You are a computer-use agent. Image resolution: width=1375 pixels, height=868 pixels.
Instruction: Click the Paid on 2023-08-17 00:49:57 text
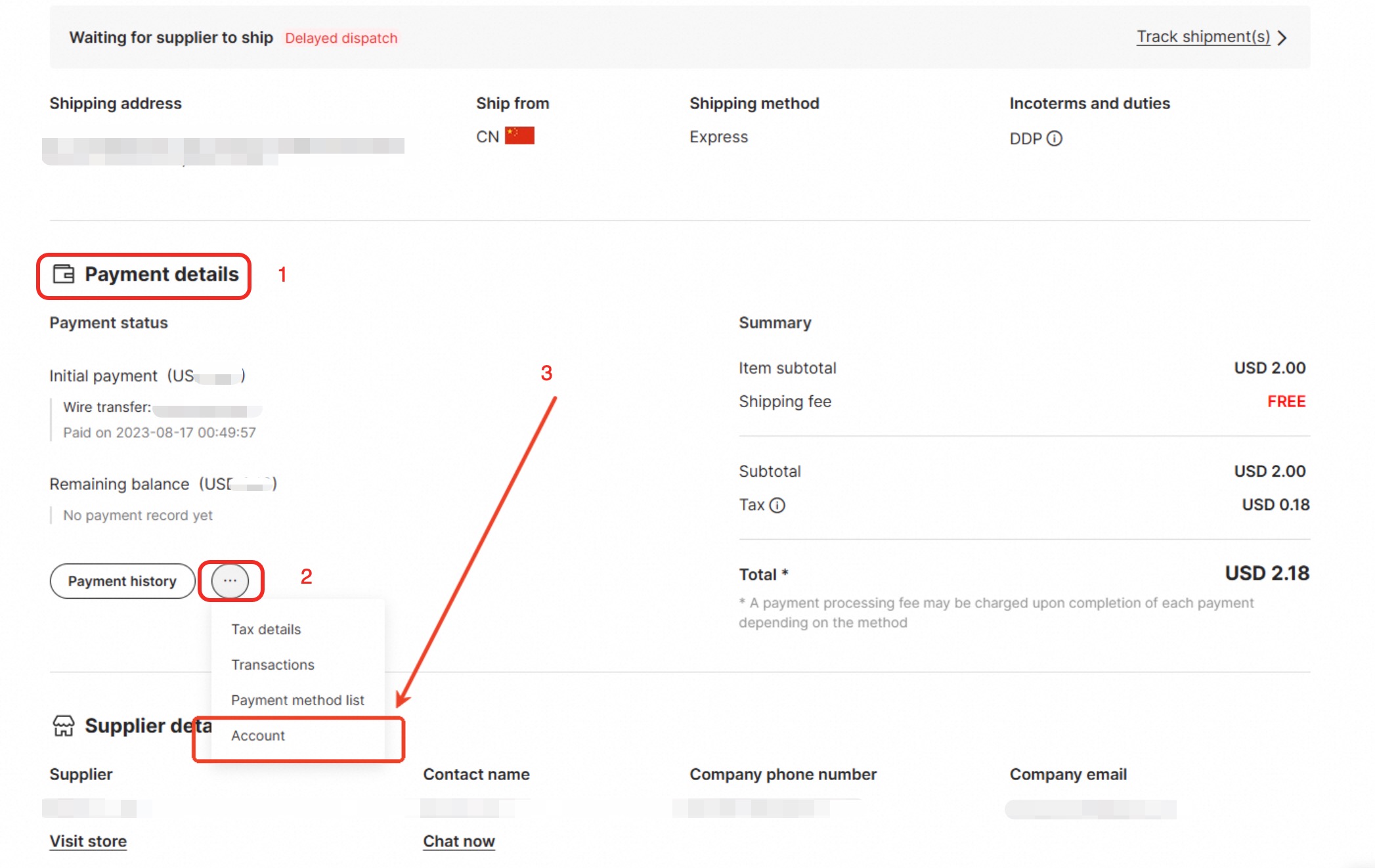click(160, 433)
